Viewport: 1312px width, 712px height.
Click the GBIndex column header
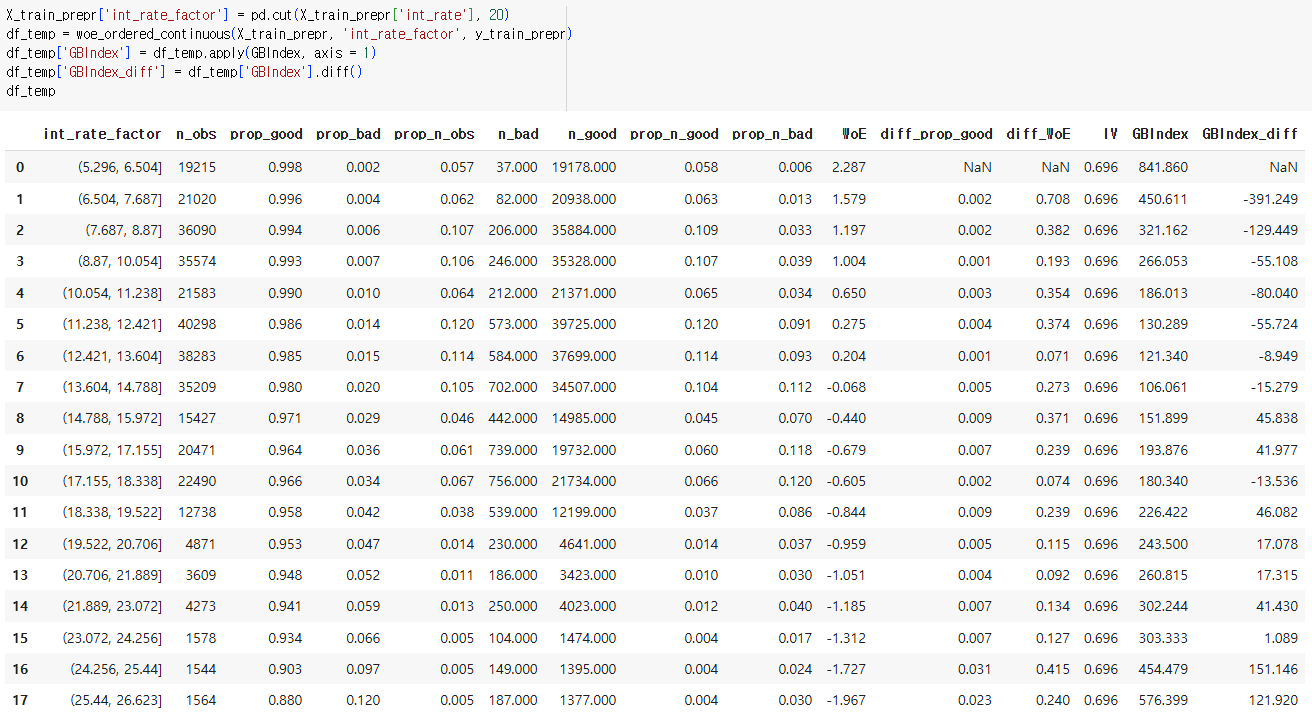pyautogui.click(x=1160, y=134)
